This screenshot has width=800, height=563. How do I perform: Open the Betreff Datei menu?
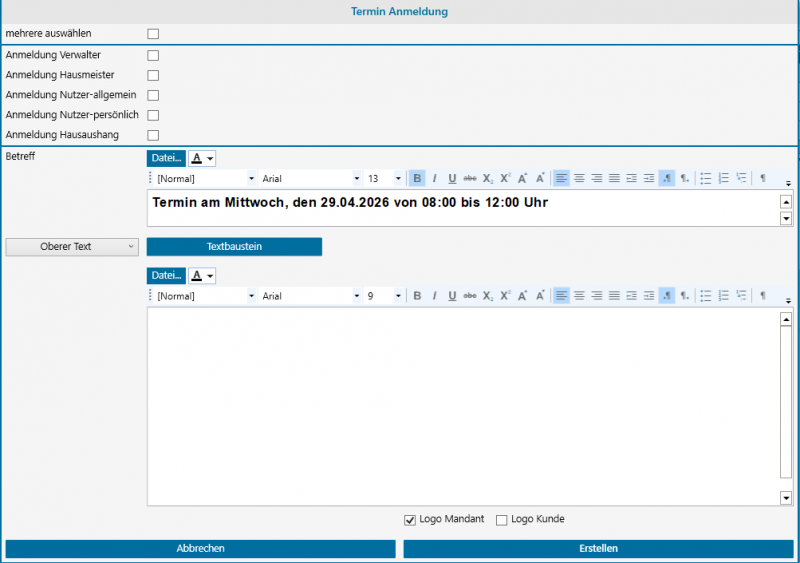(166, 158)
